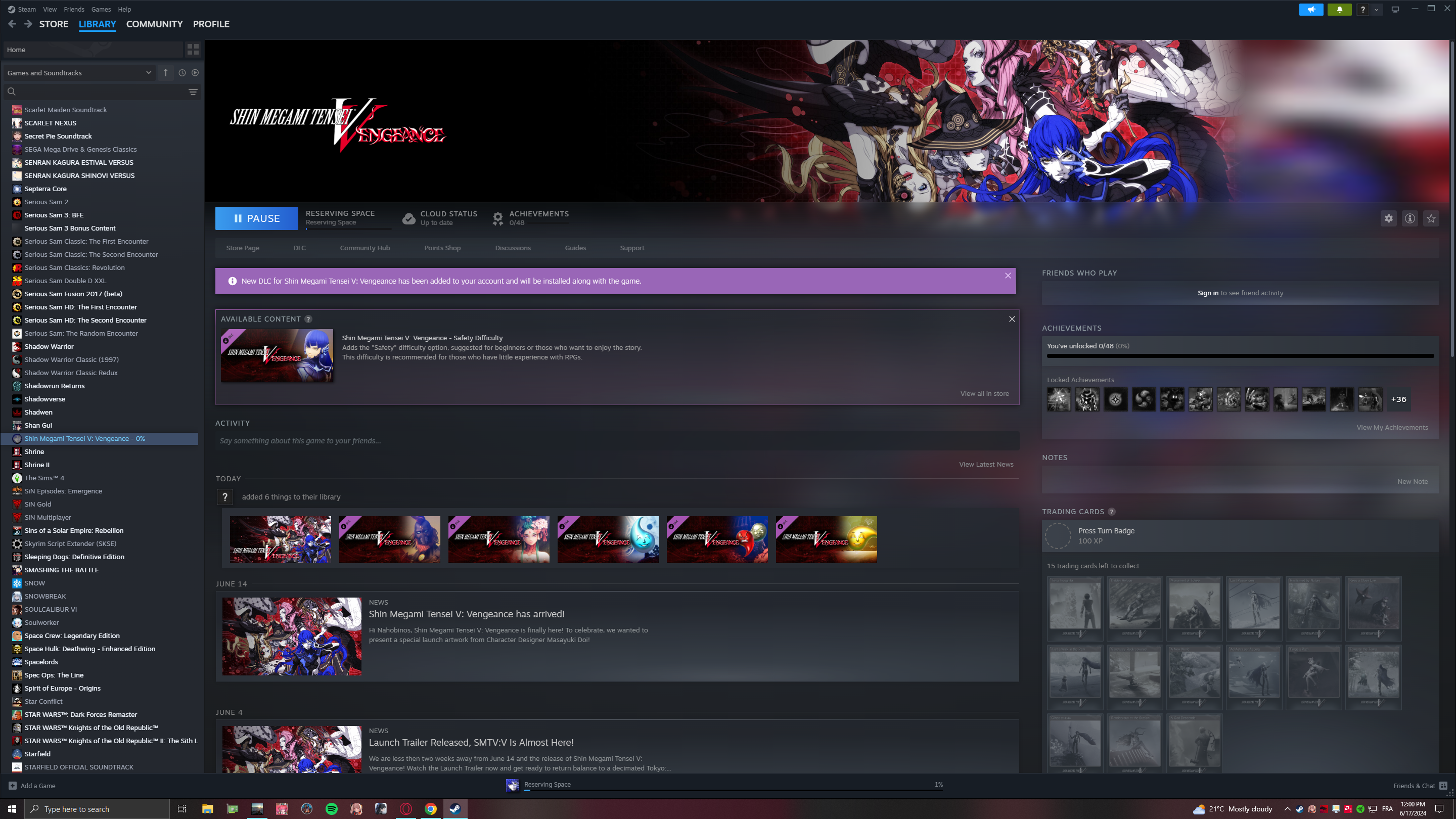Screen dimensions: 1456x819
Task: Open the Community Hub link
Action: coord(365,248)
